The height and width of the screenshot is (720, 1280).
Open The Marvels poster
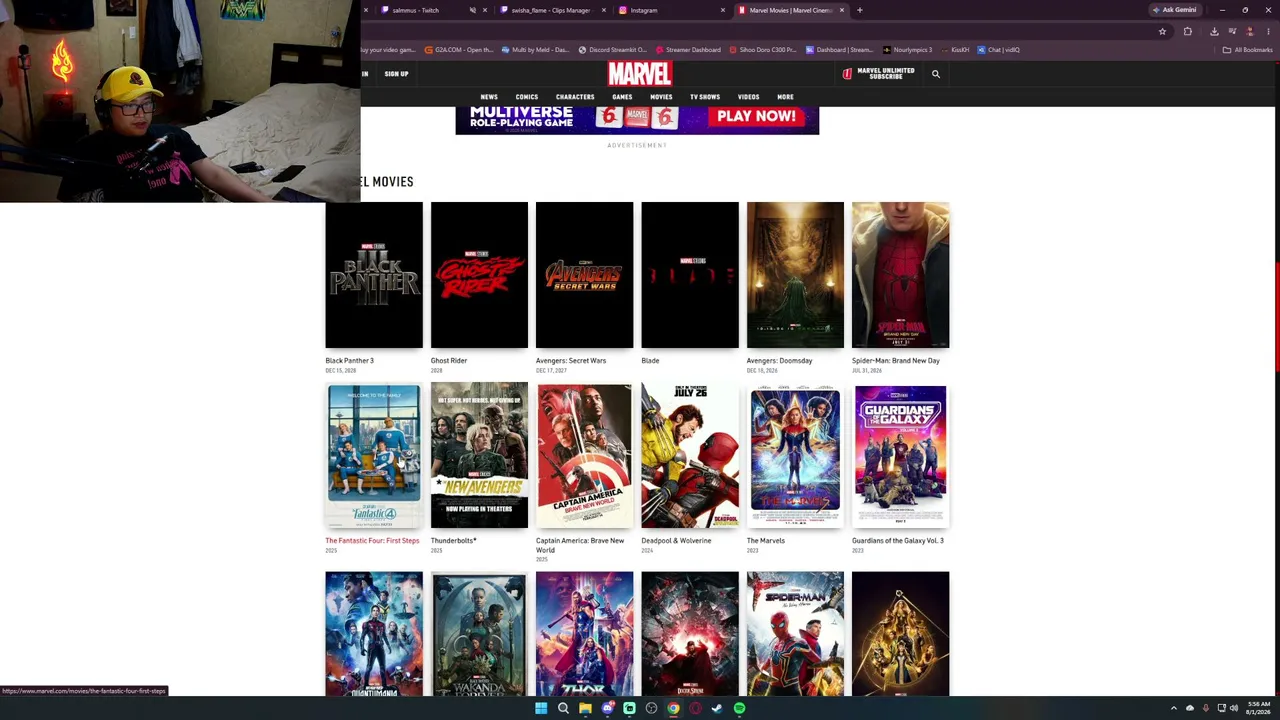(x=795, y=455)
